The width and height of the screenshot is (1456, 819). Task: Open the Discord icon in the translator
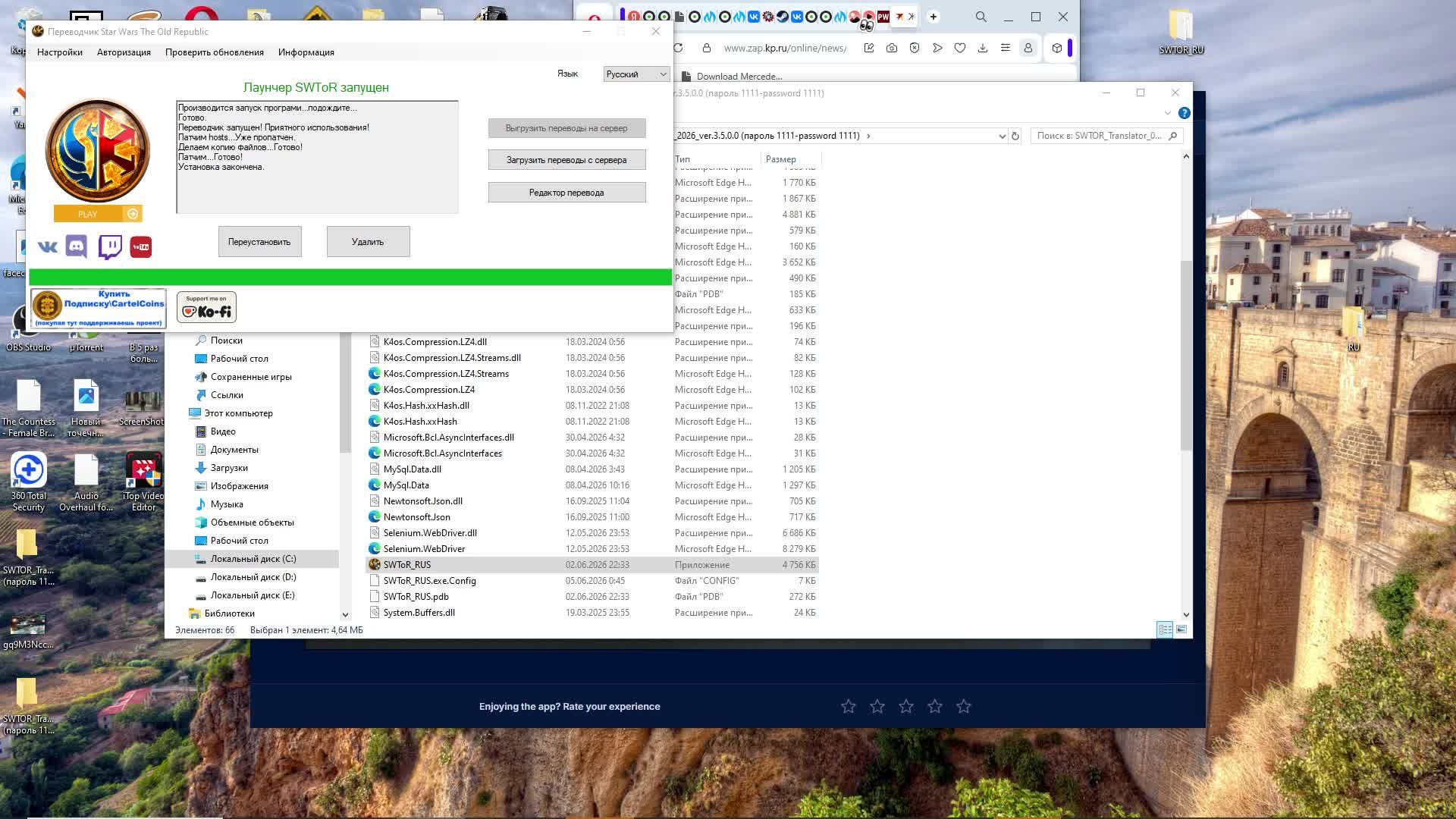77,246
